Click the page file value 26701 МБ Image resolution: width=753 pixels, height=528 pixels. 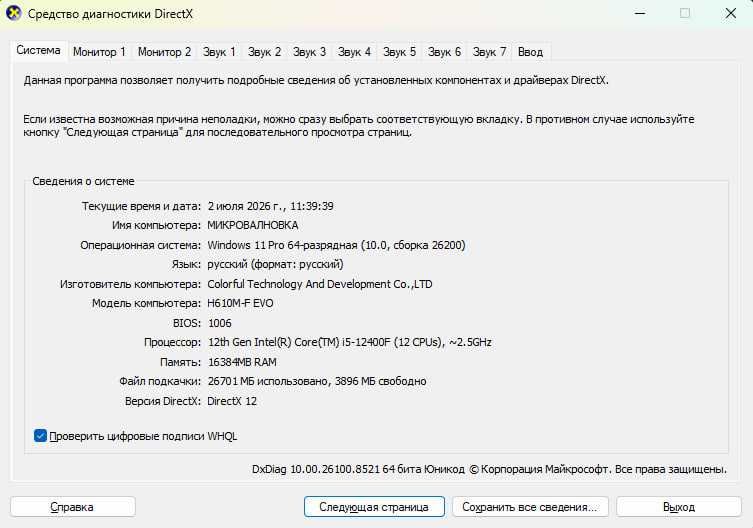(x=317, y=381)
